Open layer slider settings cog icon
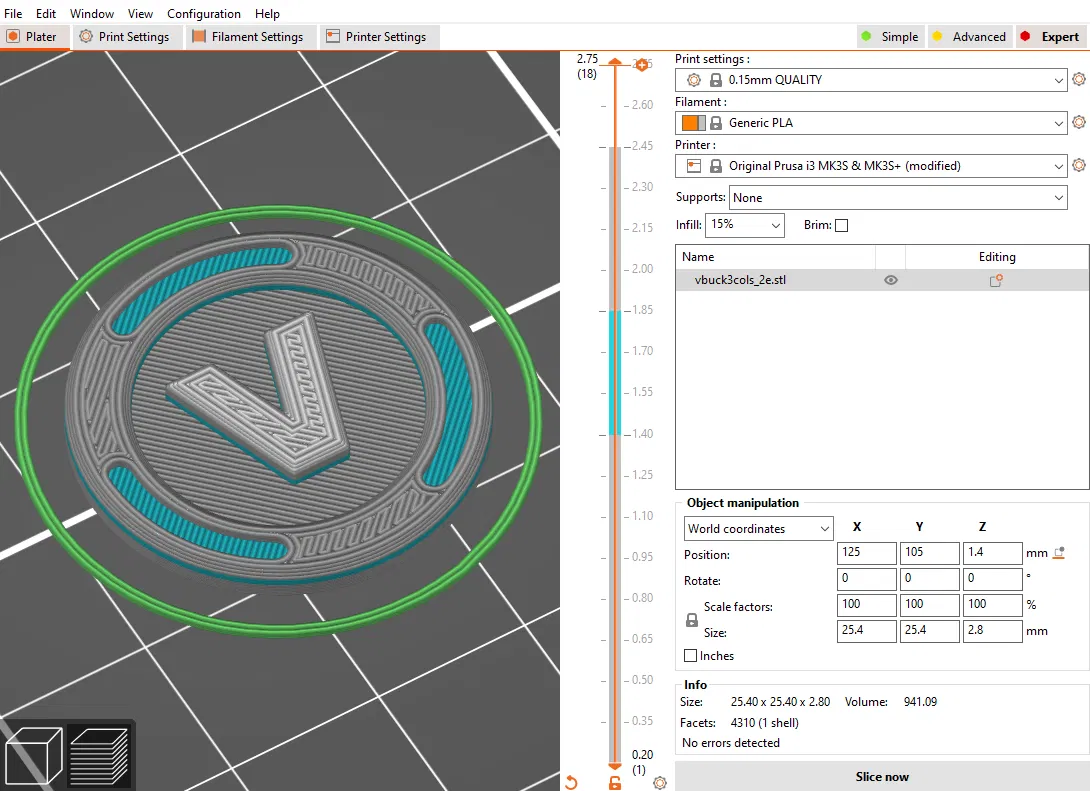 click(x=660, y=783)
